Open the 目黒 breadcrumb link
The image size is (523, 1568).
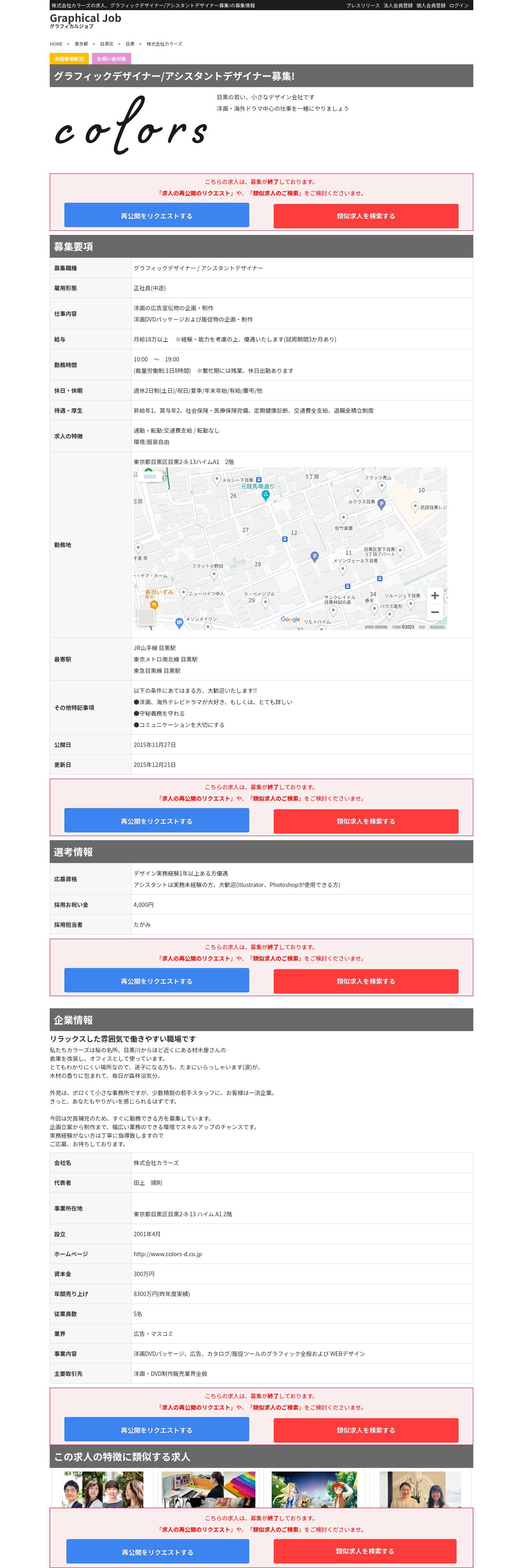pos(130,44)
